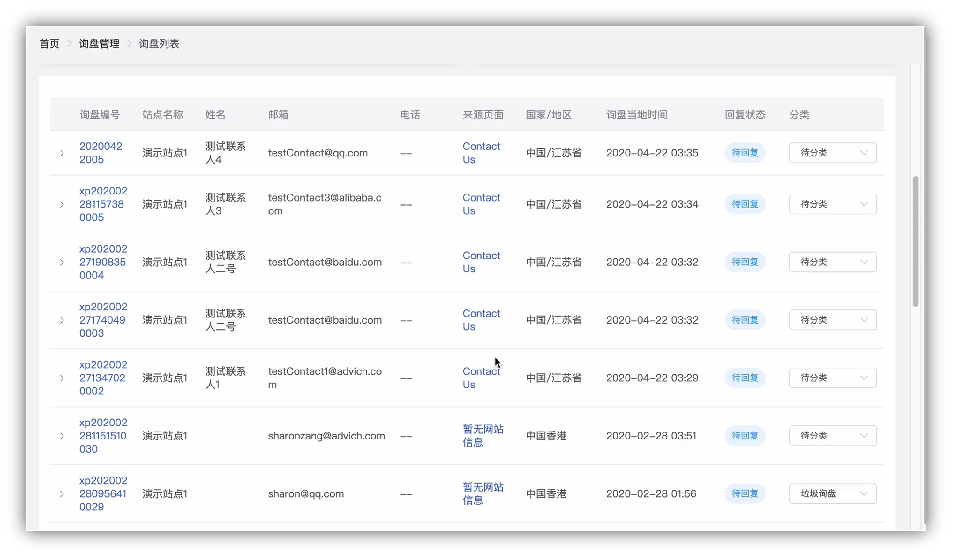Select the email testContact@qq.com
This screenshot has height=558, width=954.
(x=318, y=153)
